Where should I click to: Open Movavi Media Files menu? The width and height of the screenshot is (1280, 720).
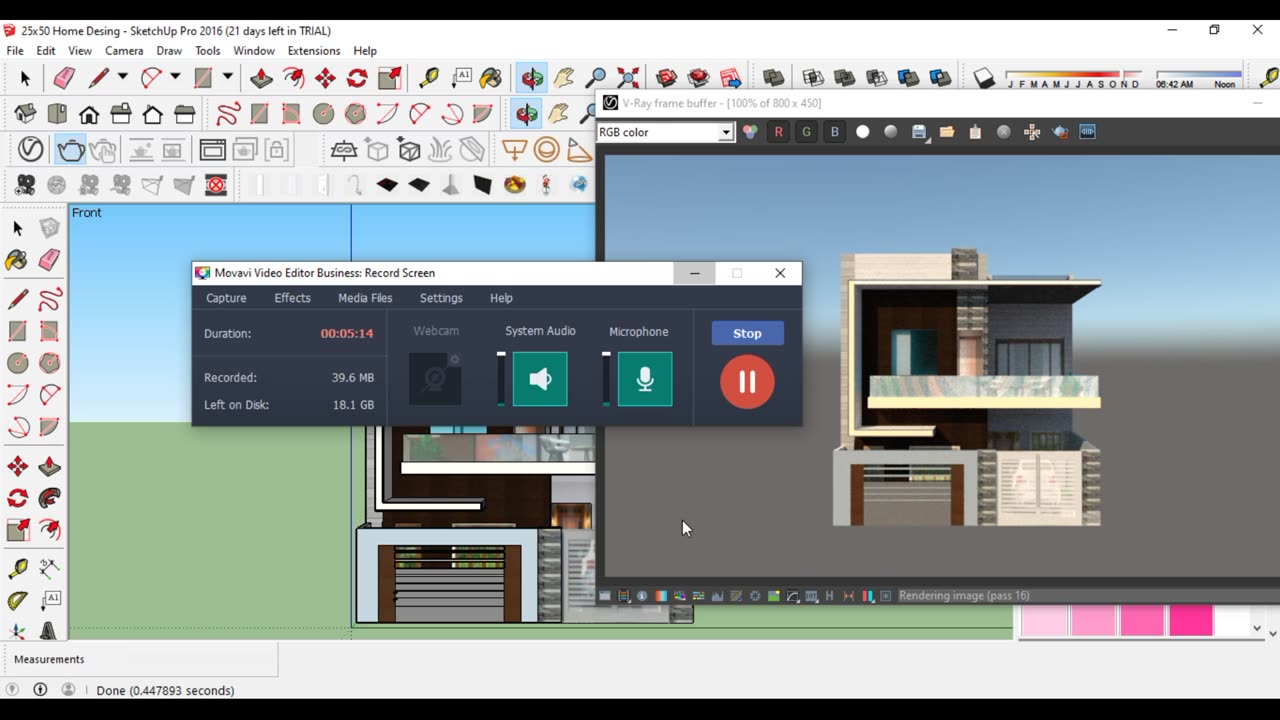point(365,298)
